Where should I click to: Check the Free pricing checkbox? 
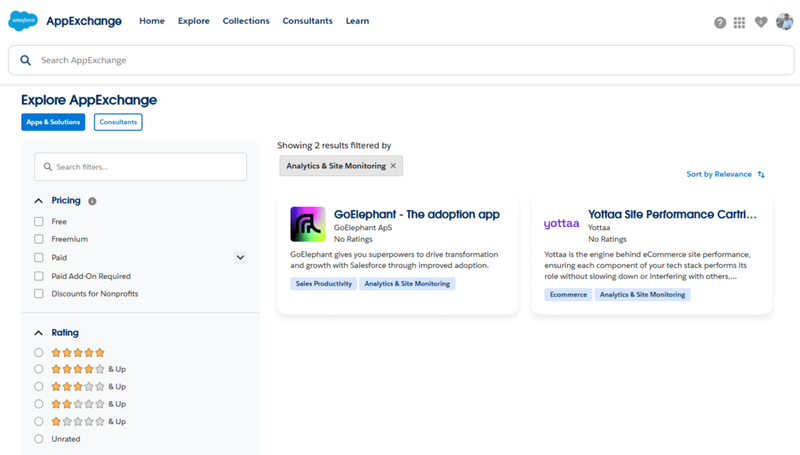point(39,221)
